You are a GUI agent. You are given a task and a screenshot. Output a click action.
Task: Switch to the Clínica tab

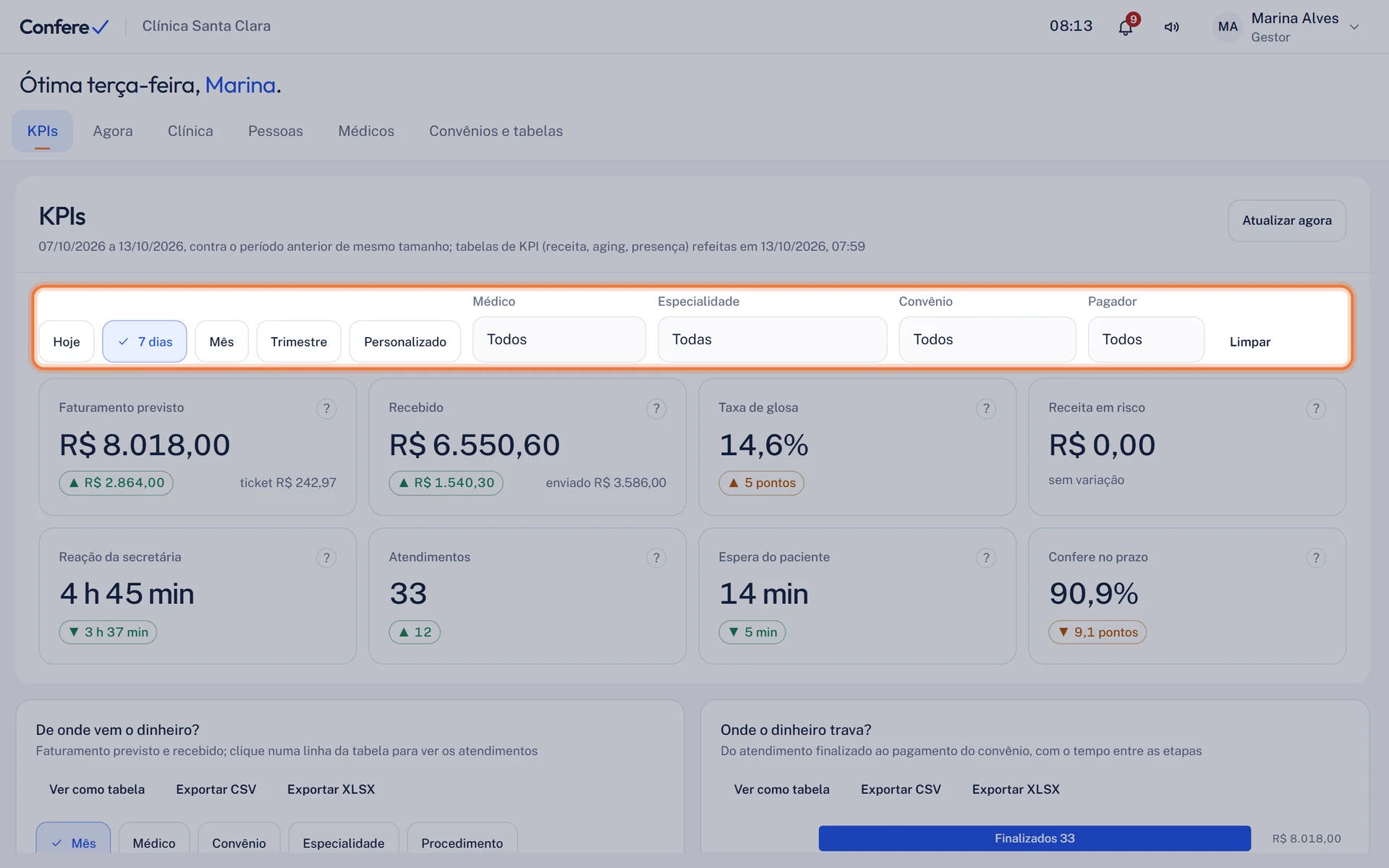pyautogui.click(x=190, y=131)
